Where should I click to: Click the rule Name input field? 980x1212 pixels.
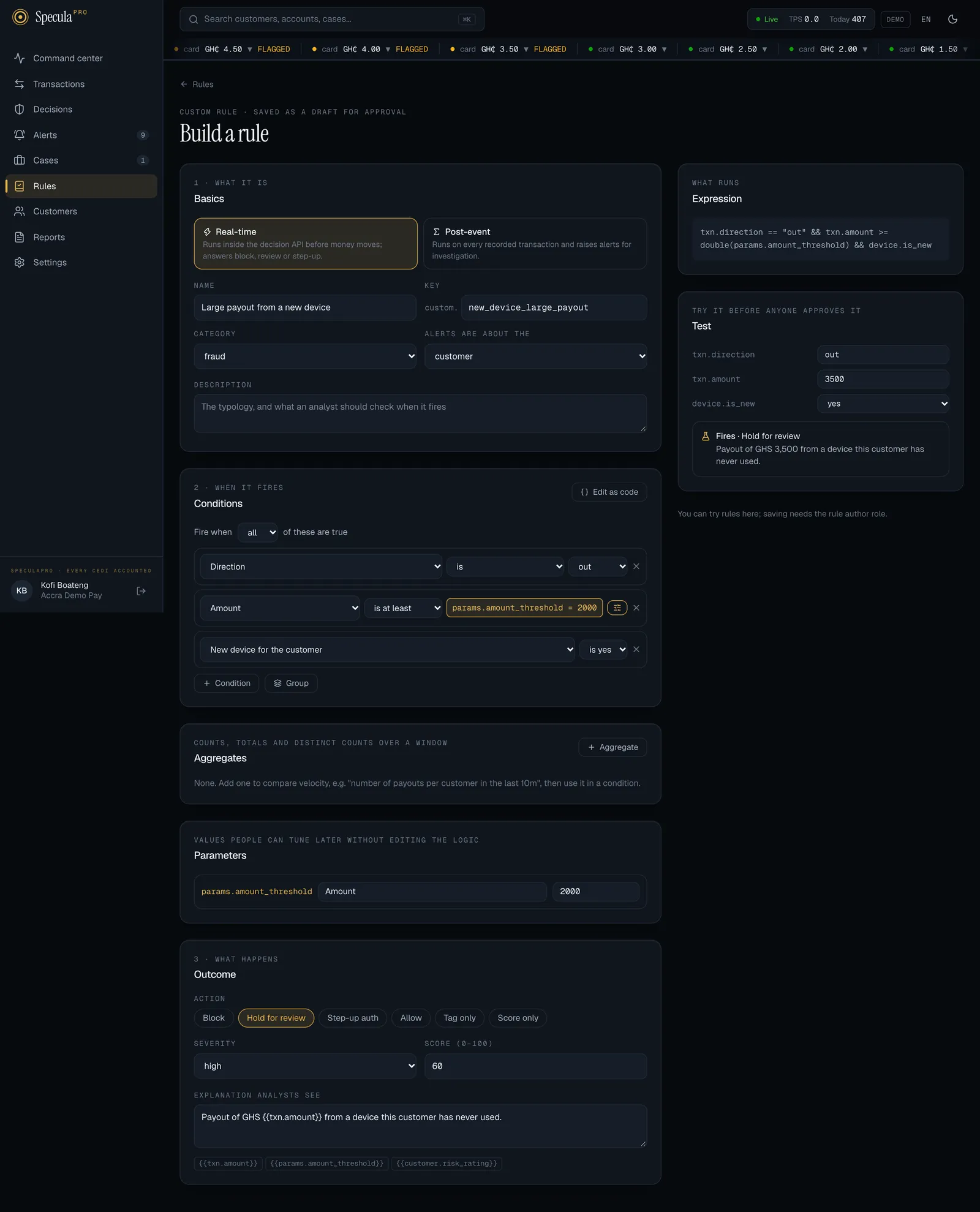(305, 307)
